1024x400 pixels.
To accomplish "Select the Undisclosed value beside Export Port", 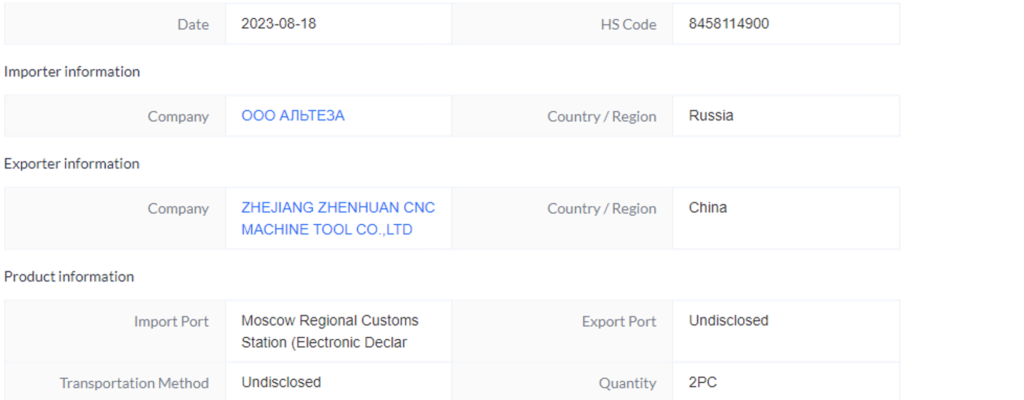I will [729, 321].
